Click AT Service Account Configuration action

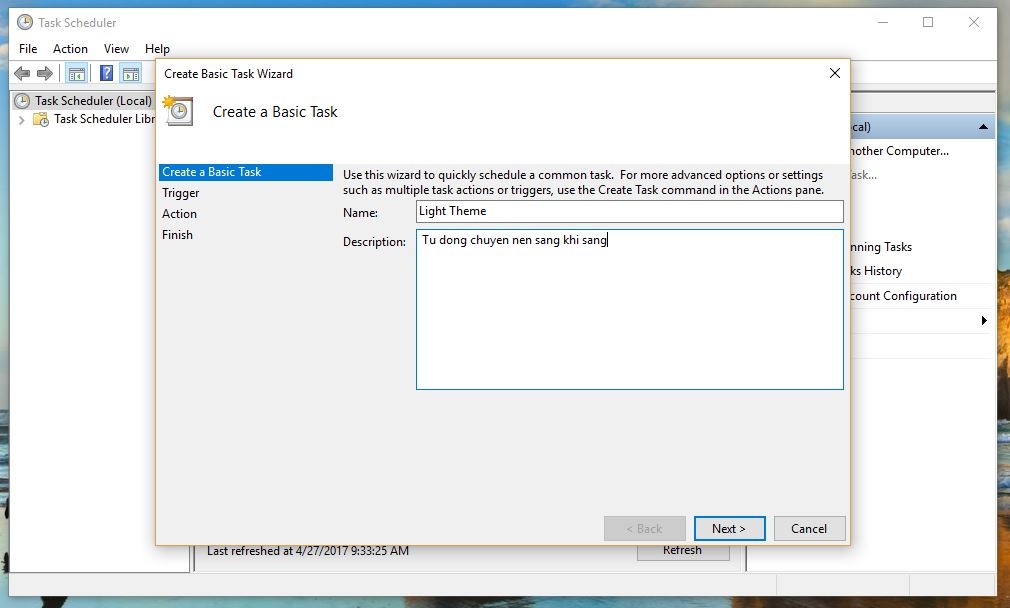click(903, 296)
